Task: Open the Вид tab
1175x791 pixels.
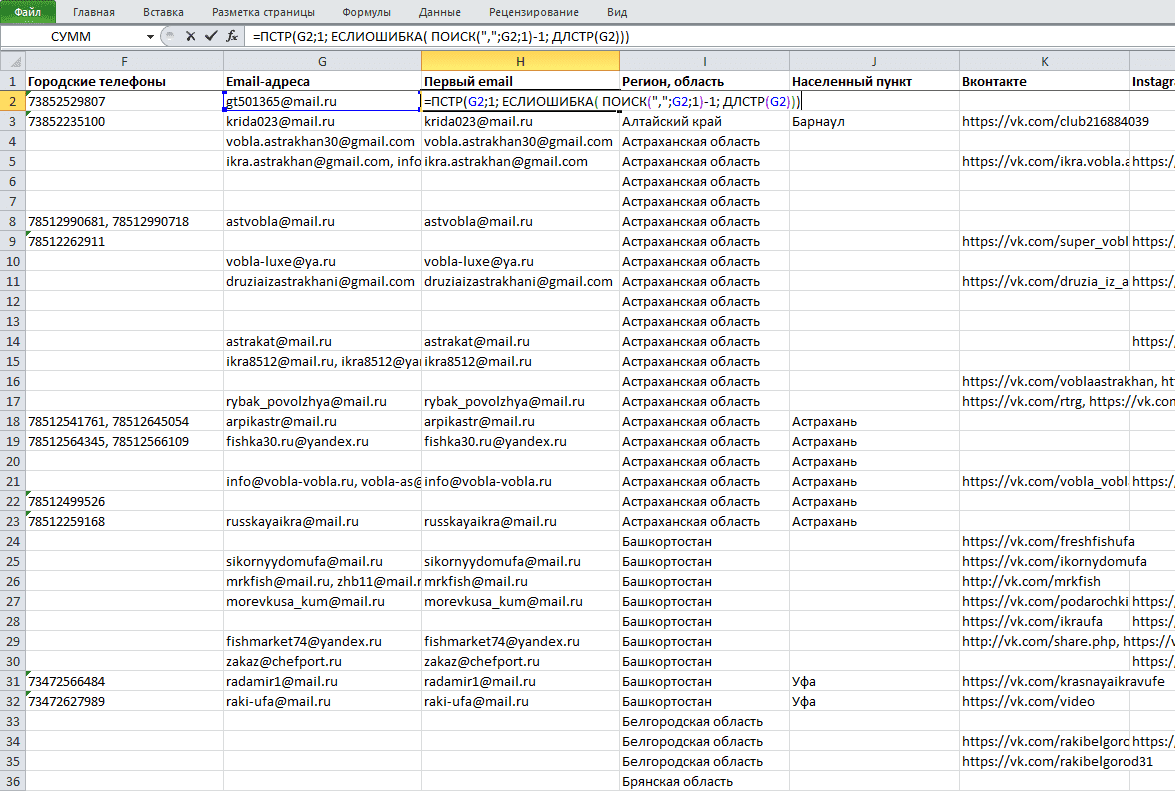Action: click(617, 12)
